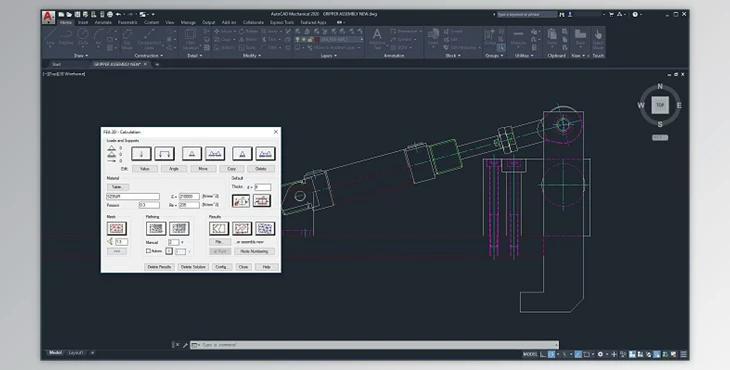
Task: Switch to the Layout1 tab
Action: [x=76, y=353]
